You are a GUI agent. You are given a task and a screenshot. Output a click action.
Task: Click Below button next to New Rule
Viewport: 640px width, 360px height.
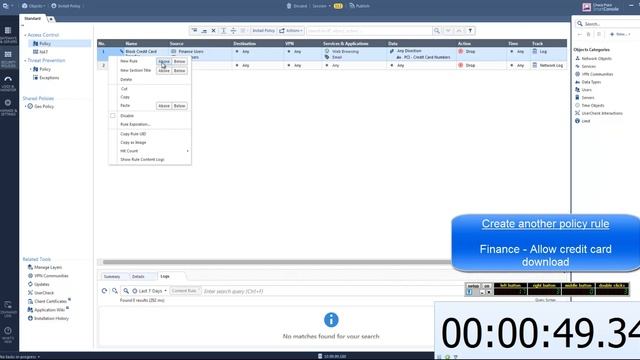pos(180,61)
